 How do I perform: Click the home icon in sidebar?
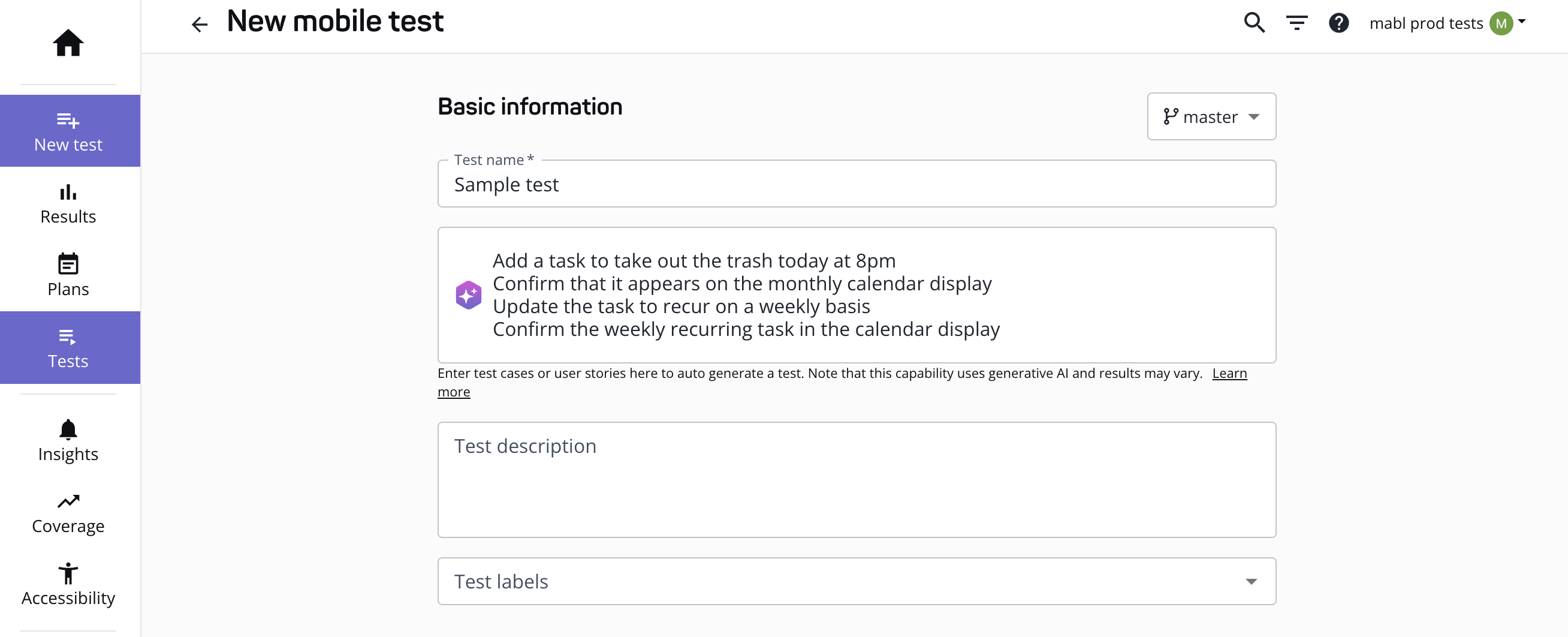click(68, 43)
